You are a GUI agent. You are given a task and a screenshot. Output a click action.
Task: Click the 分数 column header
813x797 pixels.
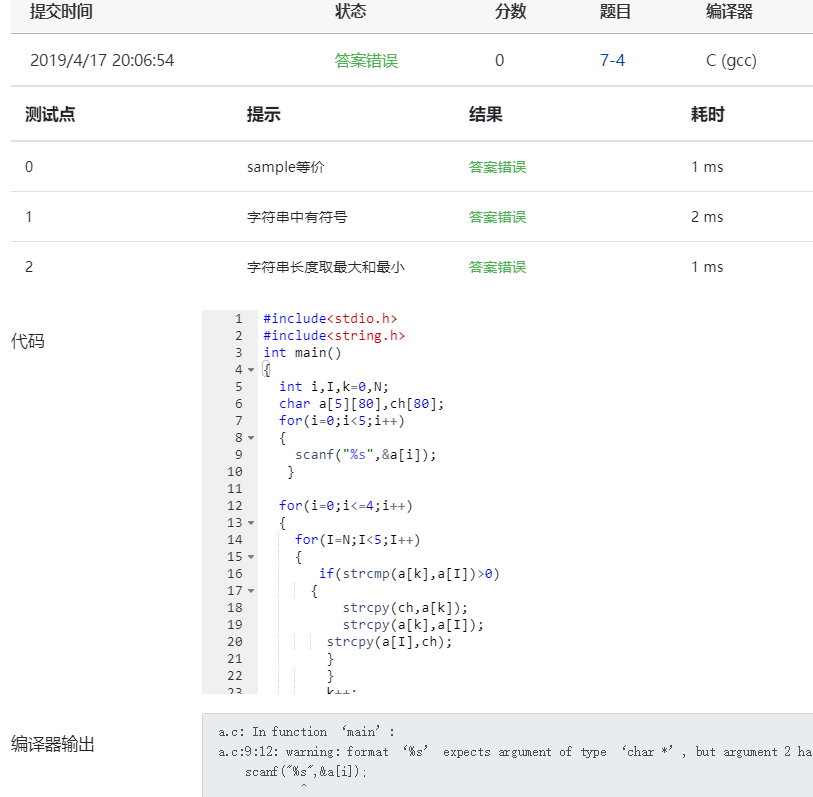coord(510,11)
